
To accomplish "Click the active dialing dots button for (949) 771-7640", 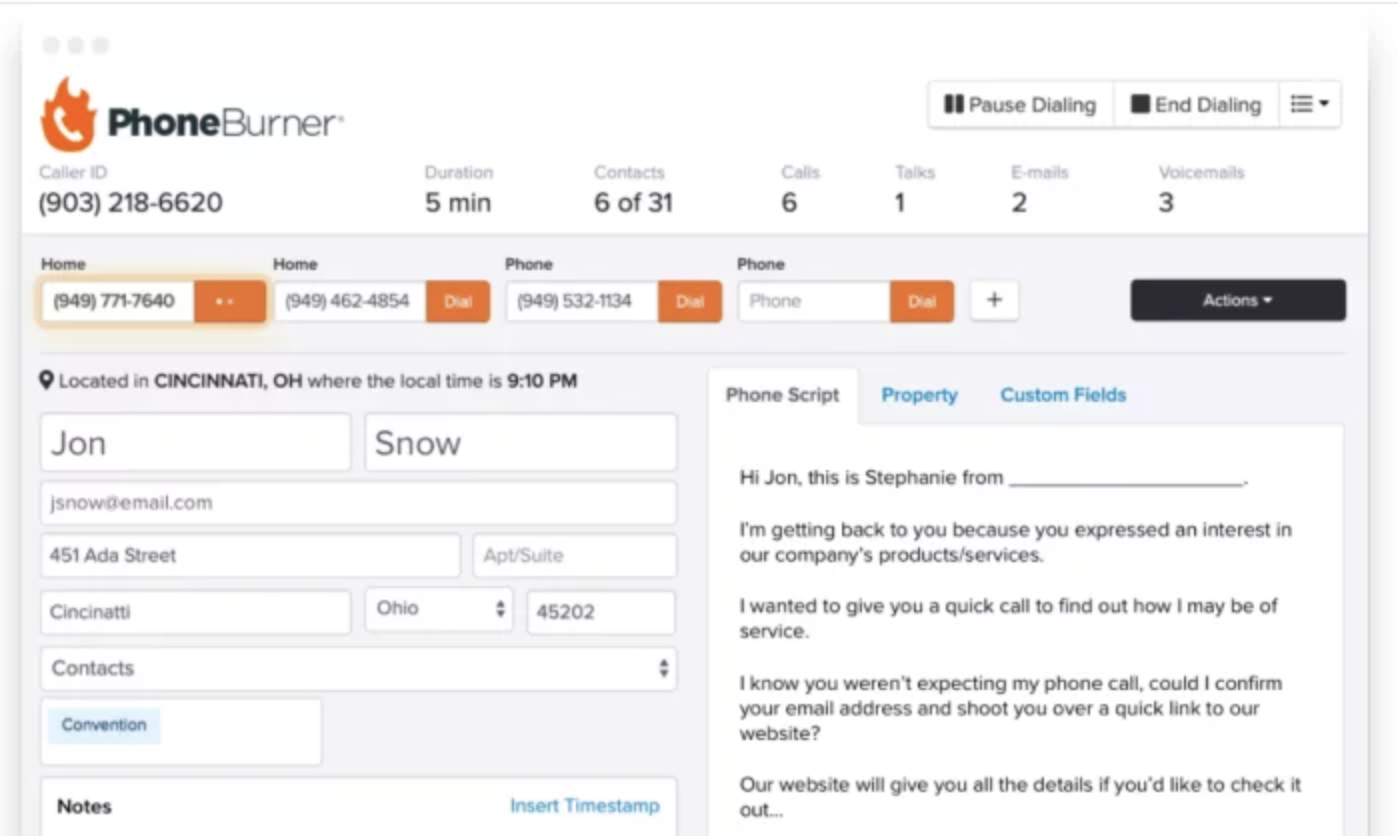I will coord(230,301).
